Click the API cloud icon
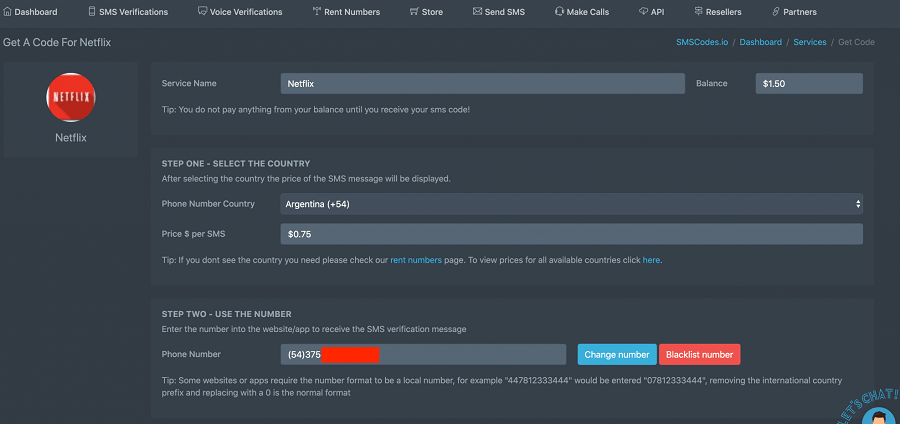The height and width of the screenshot is (424, 900). tap(643, 11)
